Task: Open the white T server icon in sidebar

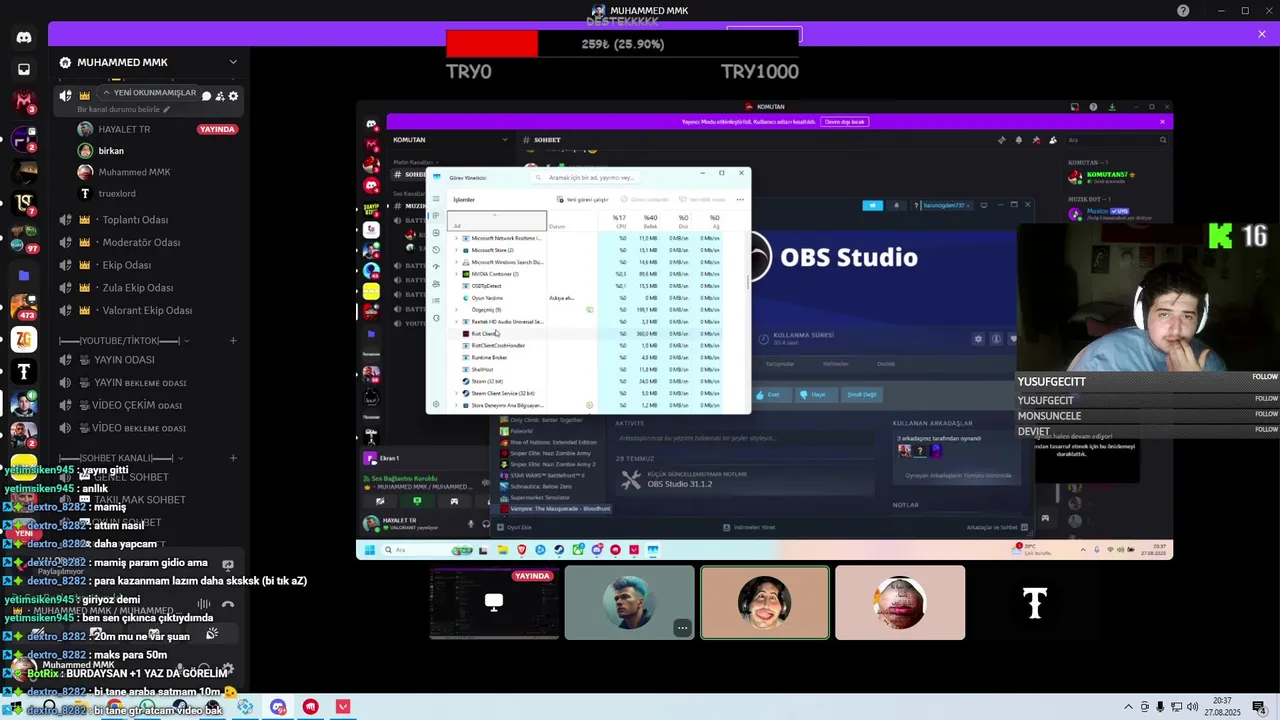Action: [24, 371]
